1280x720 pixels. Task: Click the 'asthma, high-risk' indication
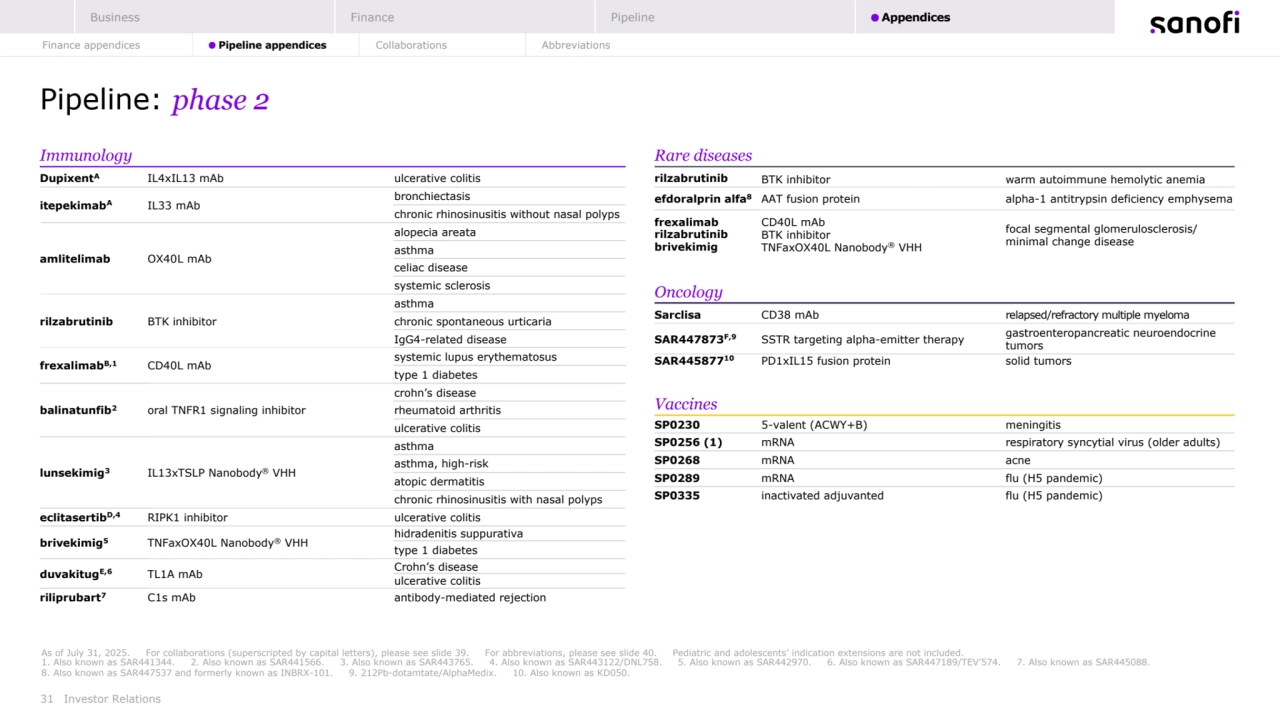point(441,464)
